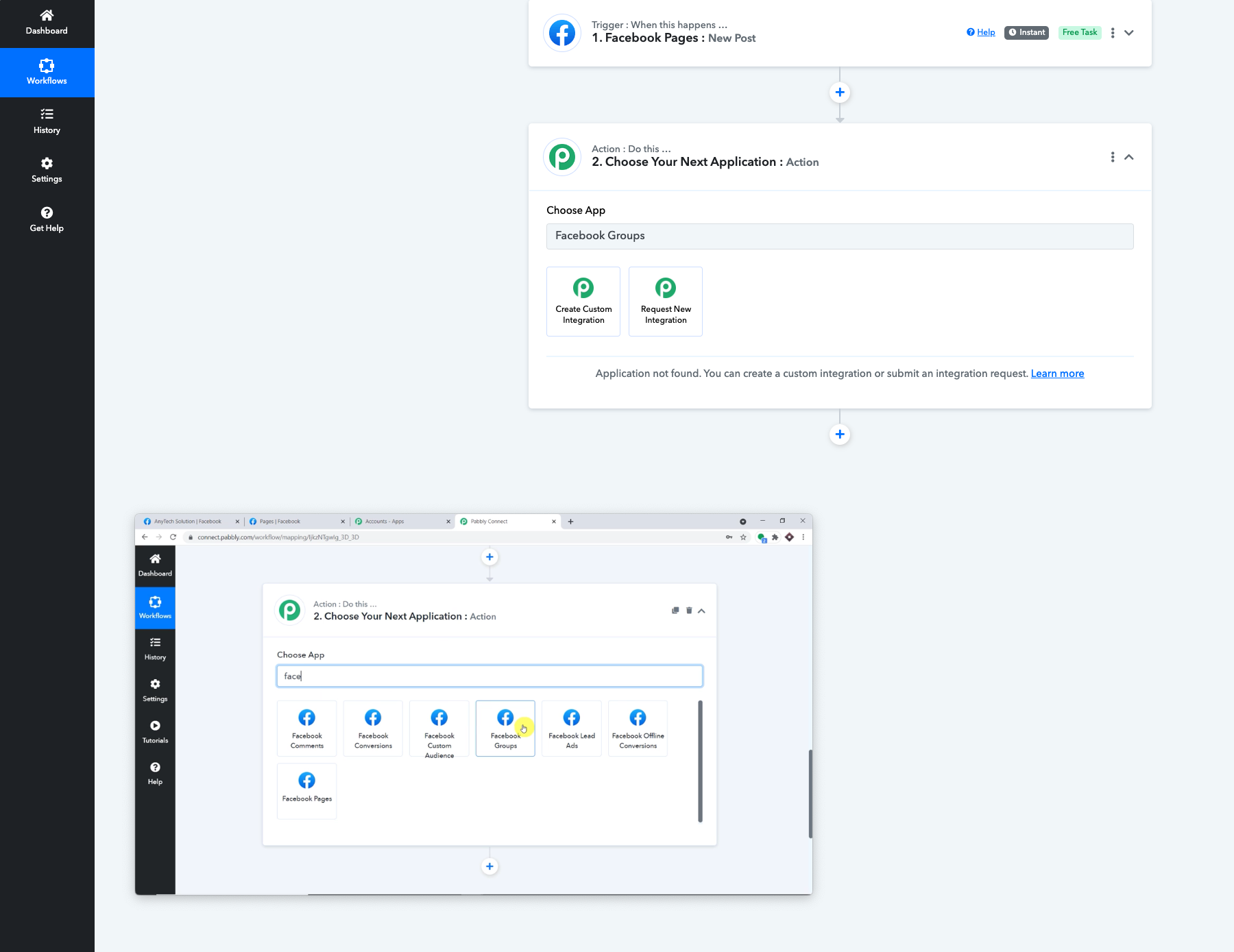Select the Create Custom Integration card
Viewport: 1234px width, 952px height.
[583, 302]
